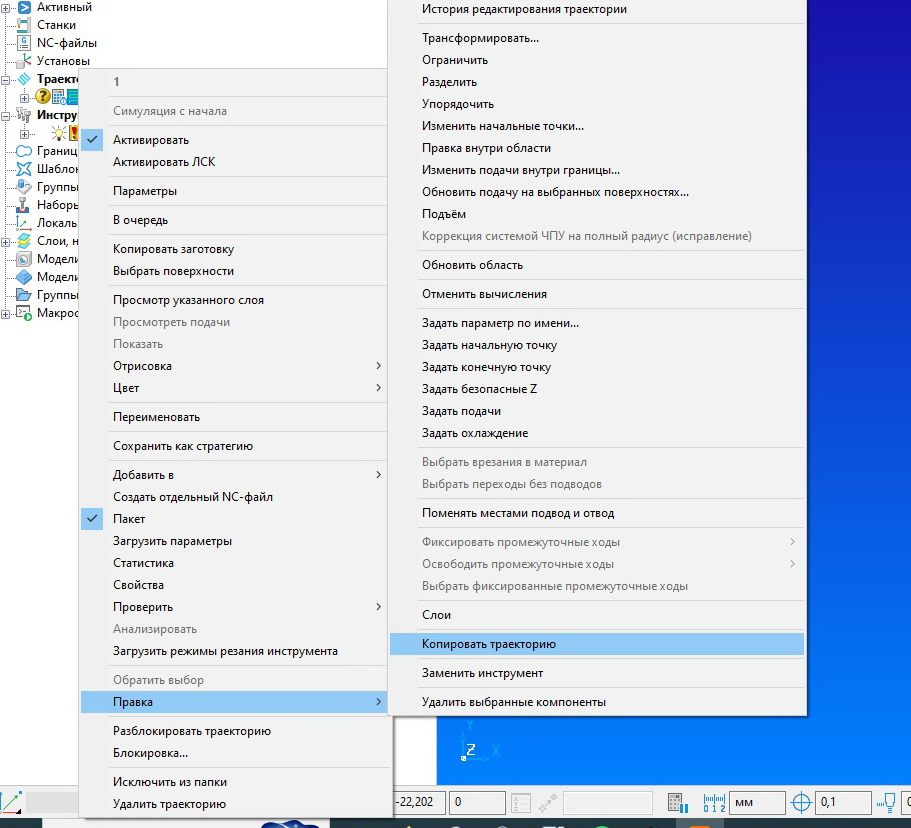Select Сохранить как стратегию
The width and height of the screenshot is (911, 828).
click(x=234, y=446)
